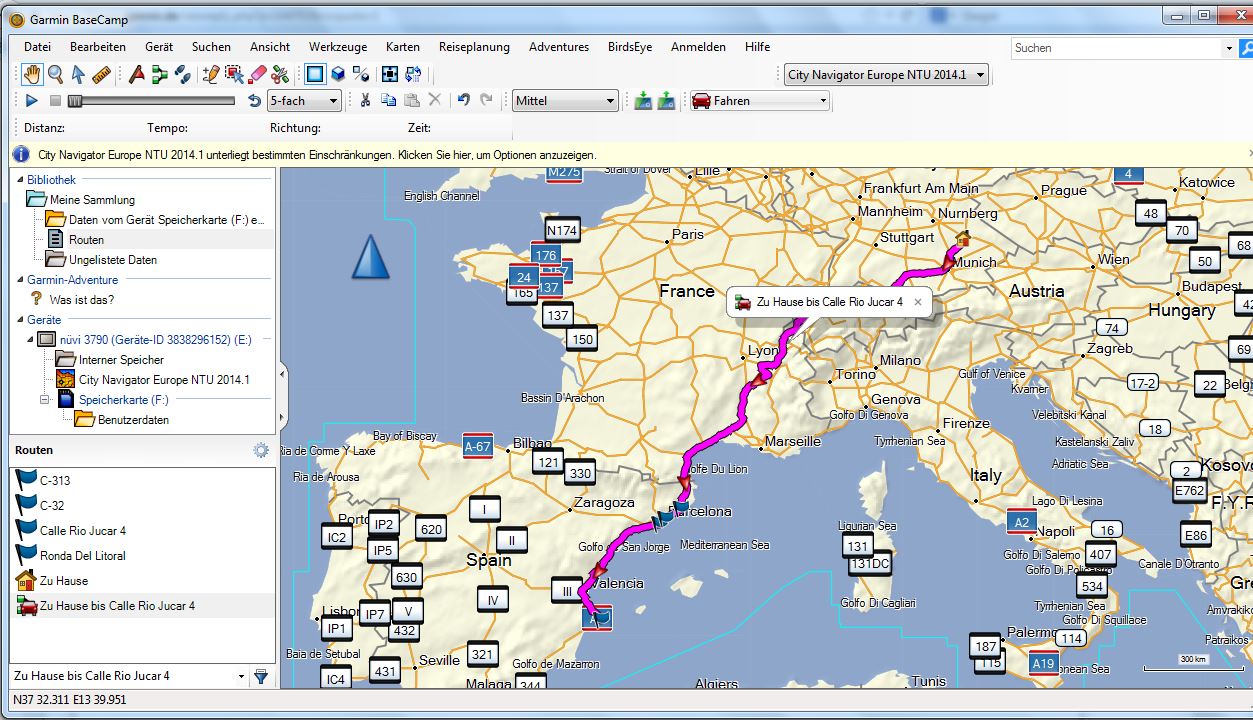Click the device transfer arrows icon

[x=413, y=74]
